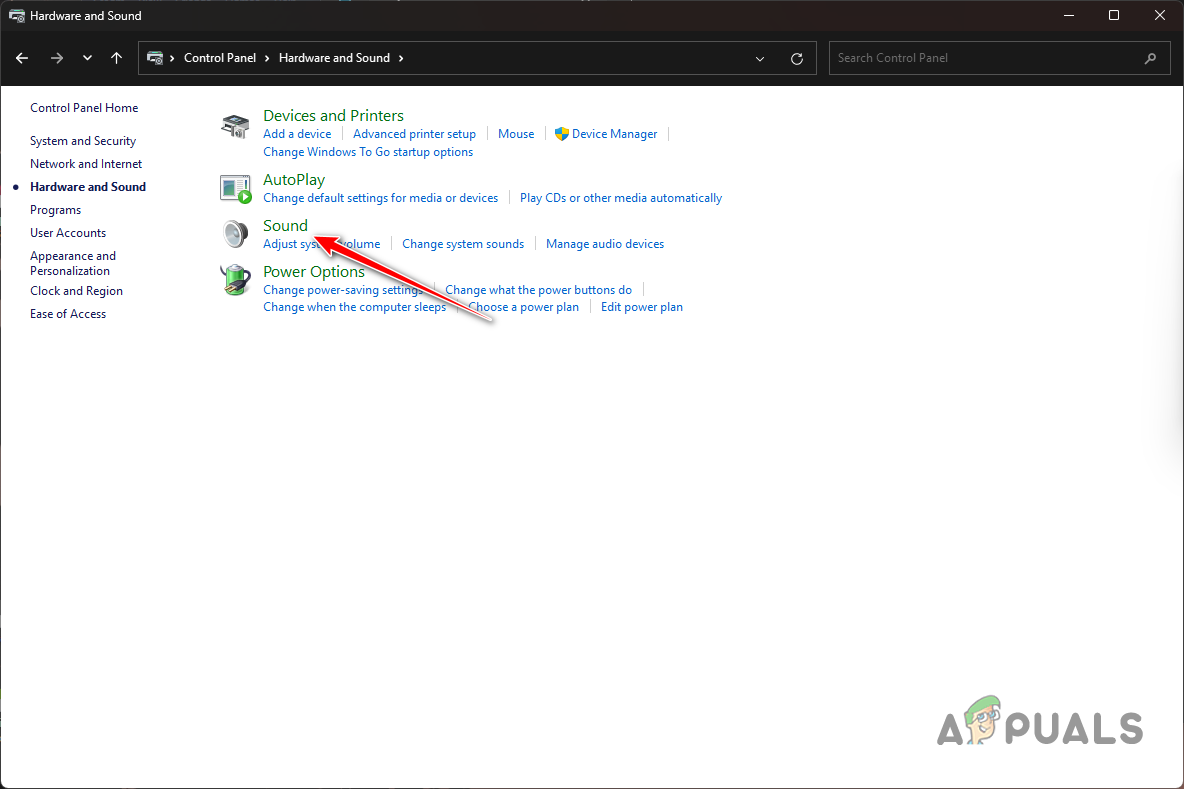
Task: Open Clock and Region category
Action: click(76, 291)
